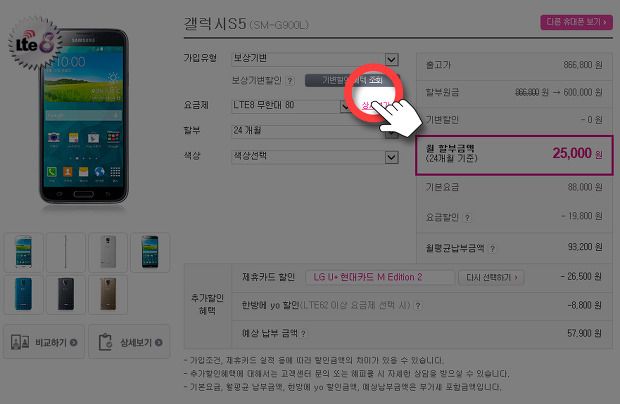Open the 할부 24 개월 dropdown
620x404 pixels.
[x=315, y=131]
